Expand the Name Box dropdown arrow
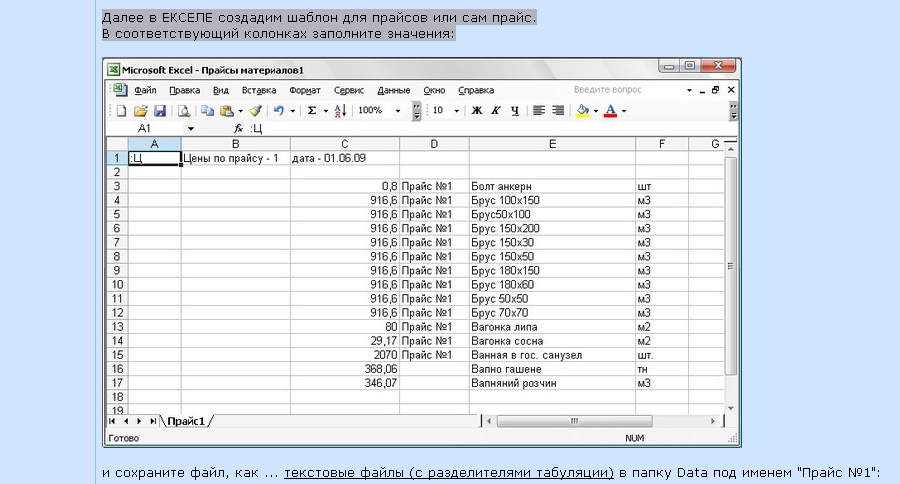Viewport: 900px width, 484px height. coord(190,129)
